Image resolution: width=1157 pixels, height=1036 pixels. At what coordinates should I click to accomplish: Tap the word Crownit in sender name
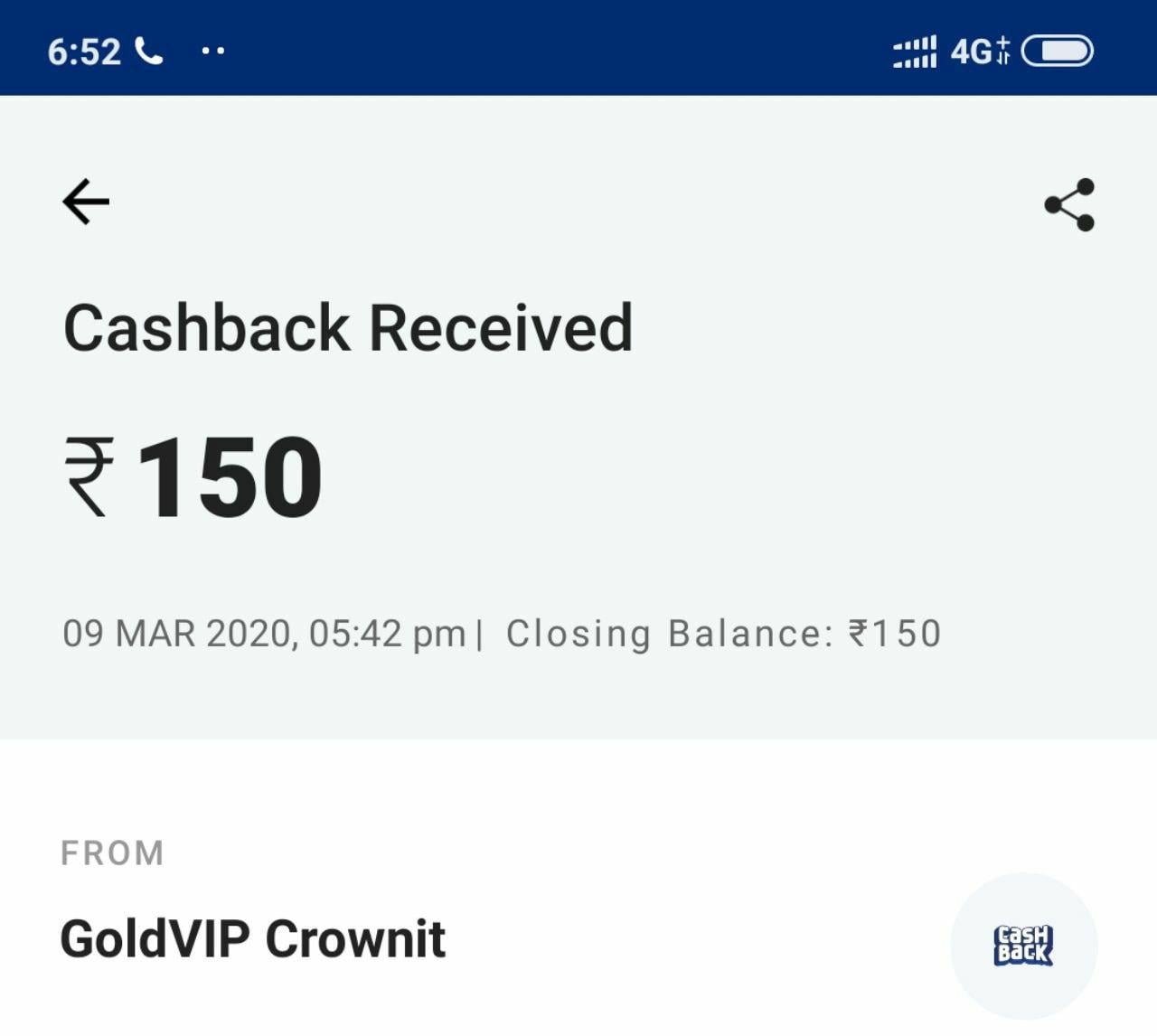coord(355,938)
